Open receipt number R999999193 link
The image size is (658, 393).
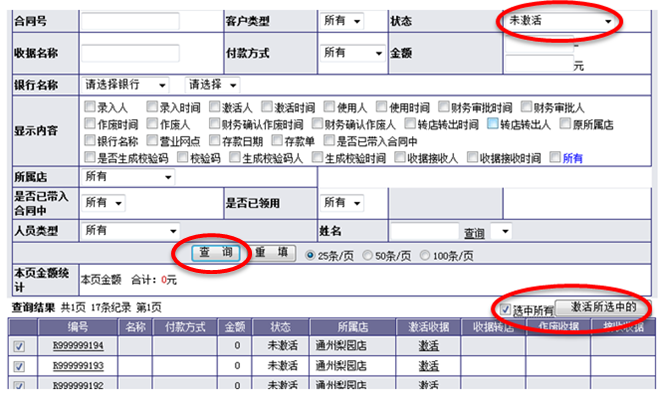pos(78,366)
